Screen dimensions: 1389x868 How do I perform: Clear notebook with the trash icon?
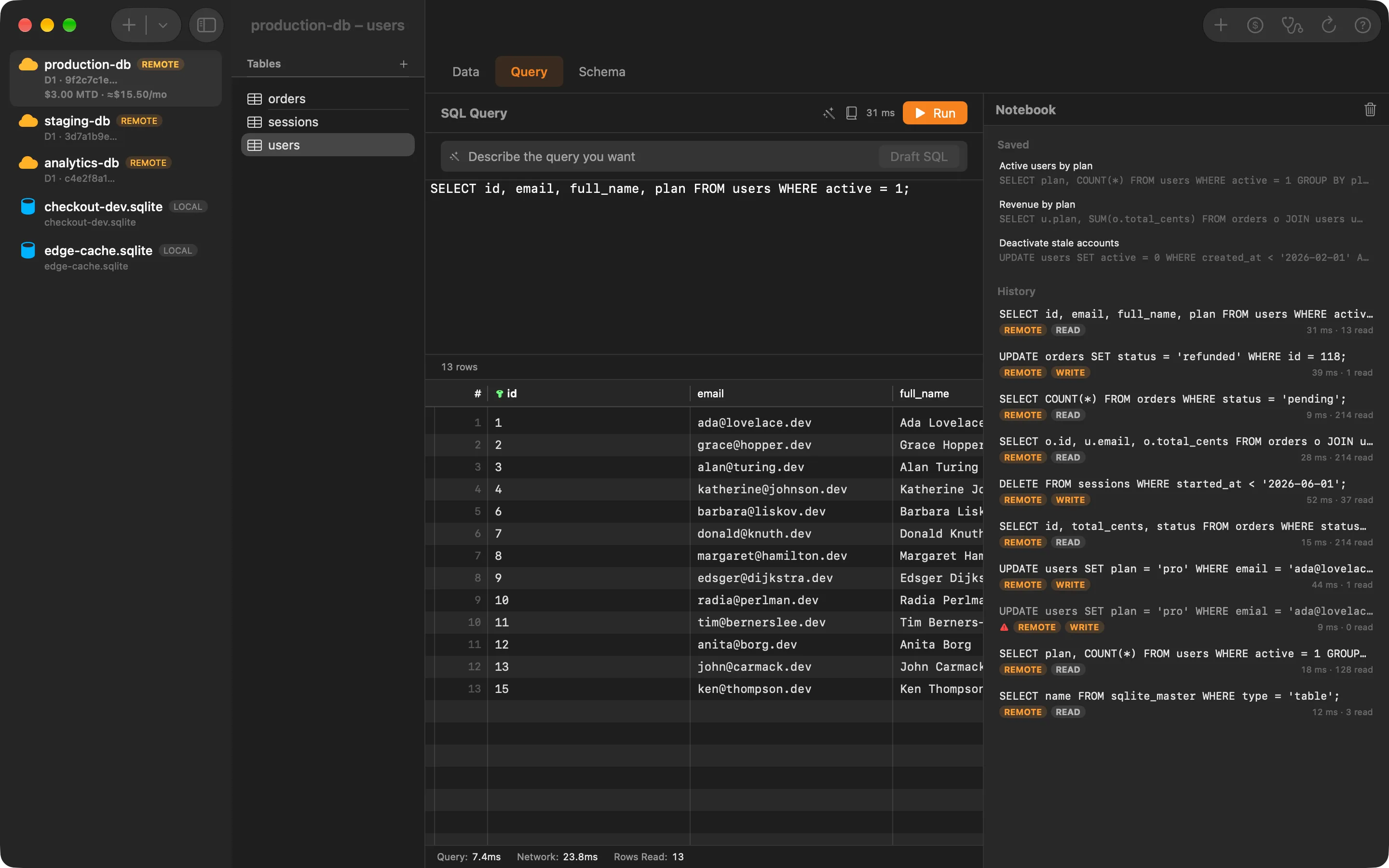pyautogui.click(x=1370, y=109)
